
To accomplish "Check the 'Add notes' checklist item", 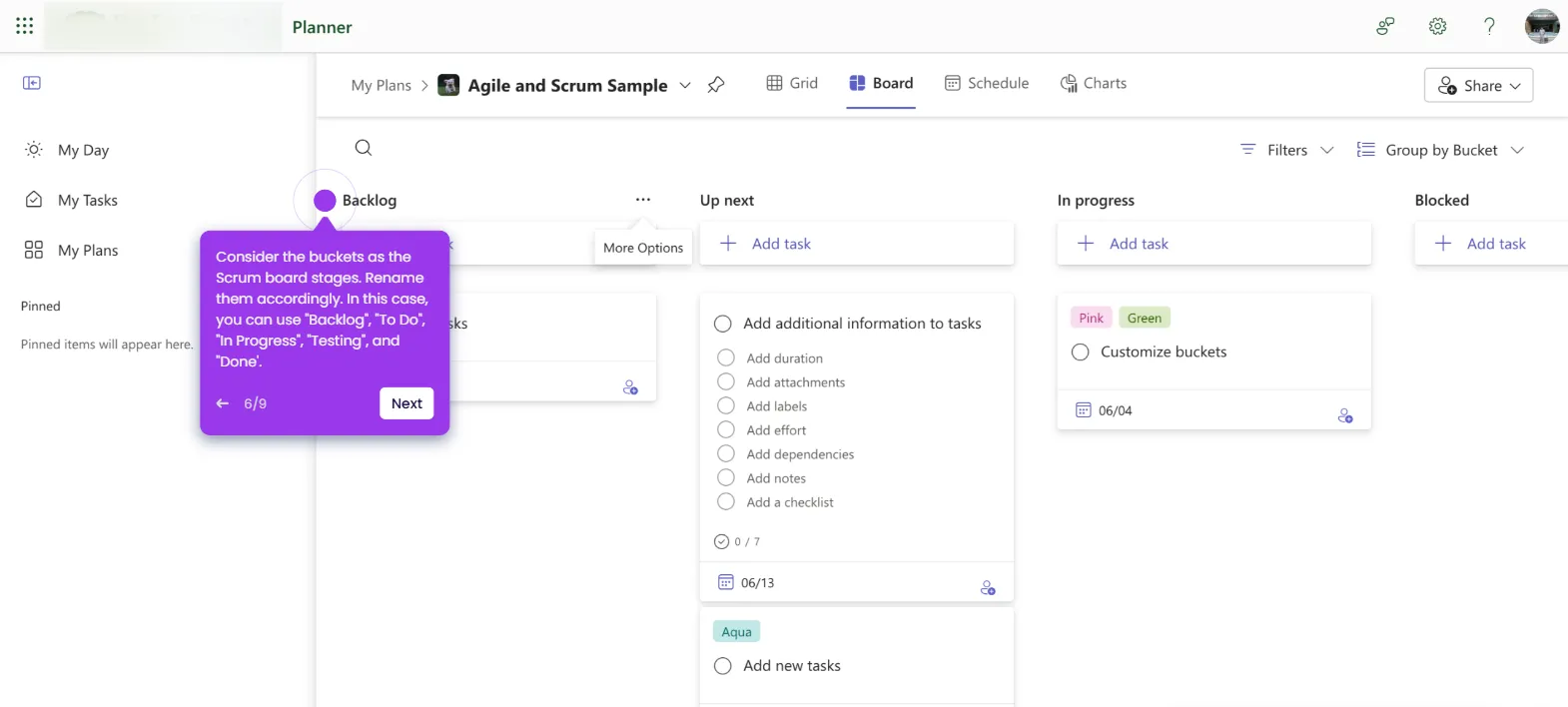I will 726,477.
